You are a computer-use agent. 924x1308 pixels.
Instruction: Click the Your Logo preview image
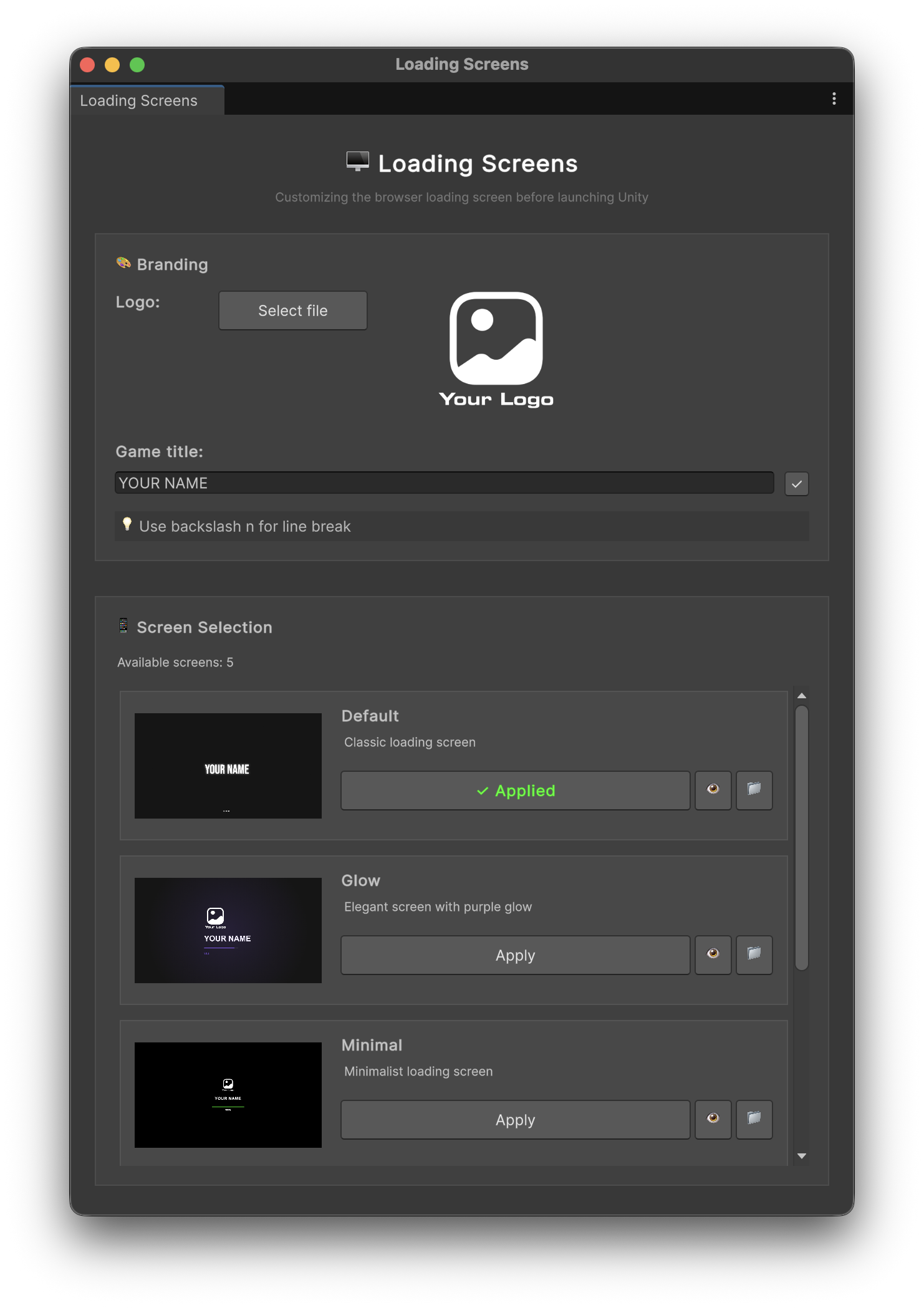pos(496,349)
